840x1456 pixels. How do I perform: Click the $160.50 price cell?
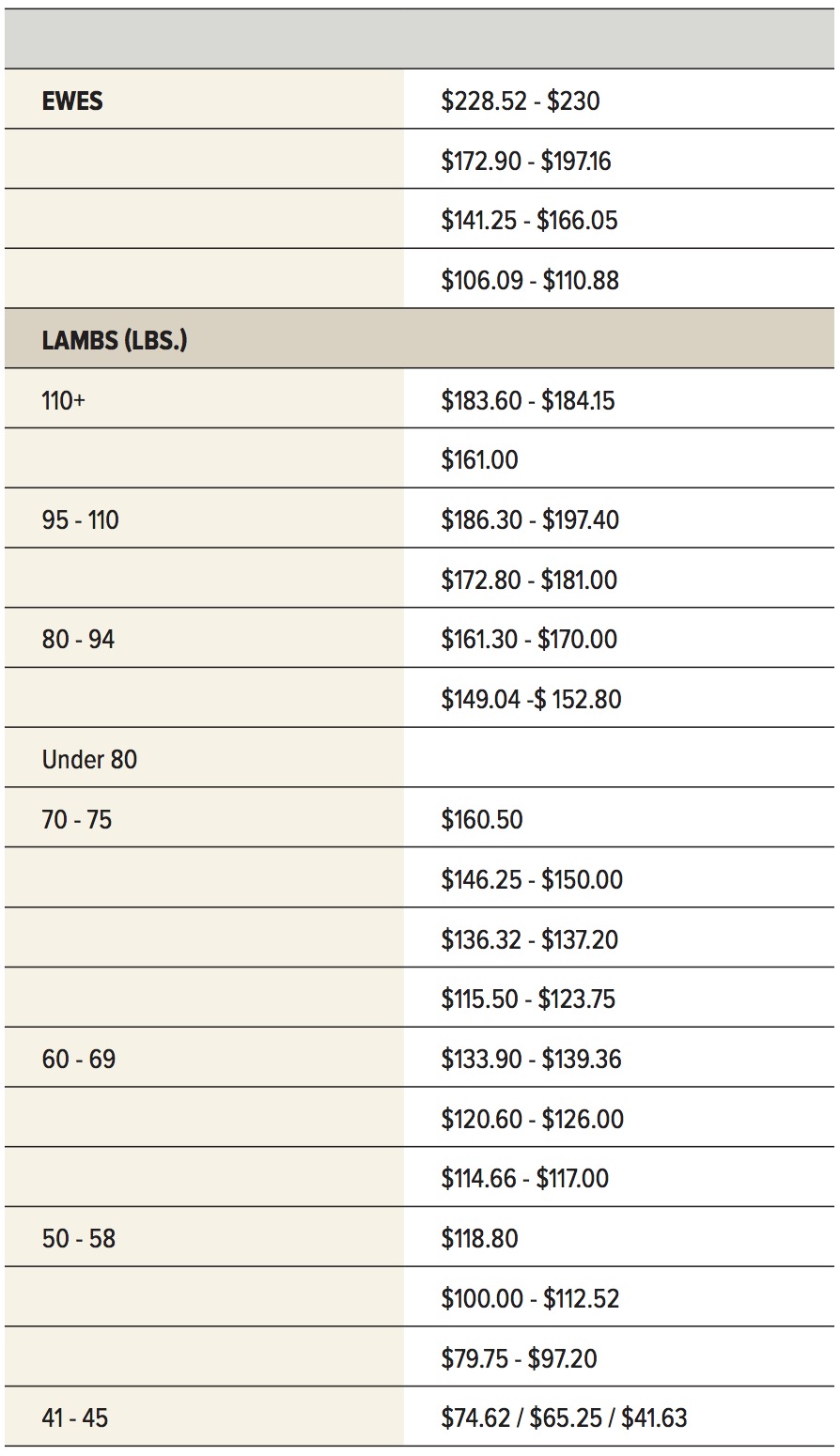click(x=482, y=820)
